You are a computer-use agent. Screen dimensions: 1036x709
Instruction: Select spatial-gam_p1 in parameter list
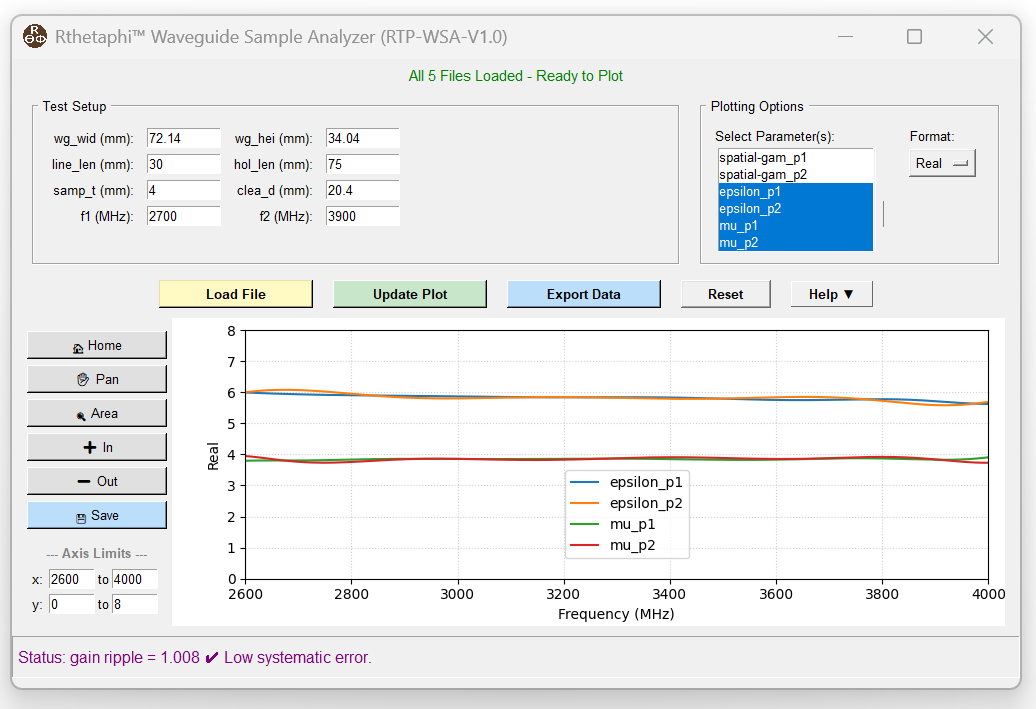click(796, 157)
